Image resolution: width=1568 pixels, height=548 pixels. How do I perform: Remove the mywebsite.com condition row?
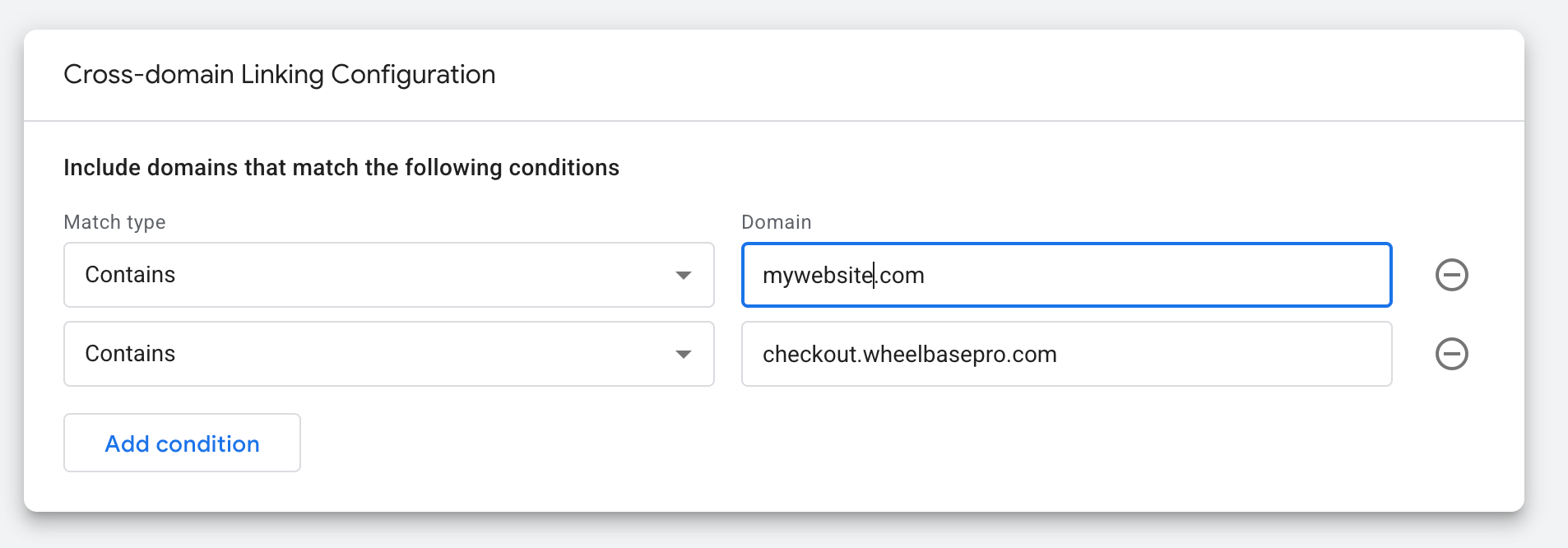coord(1451,275)
